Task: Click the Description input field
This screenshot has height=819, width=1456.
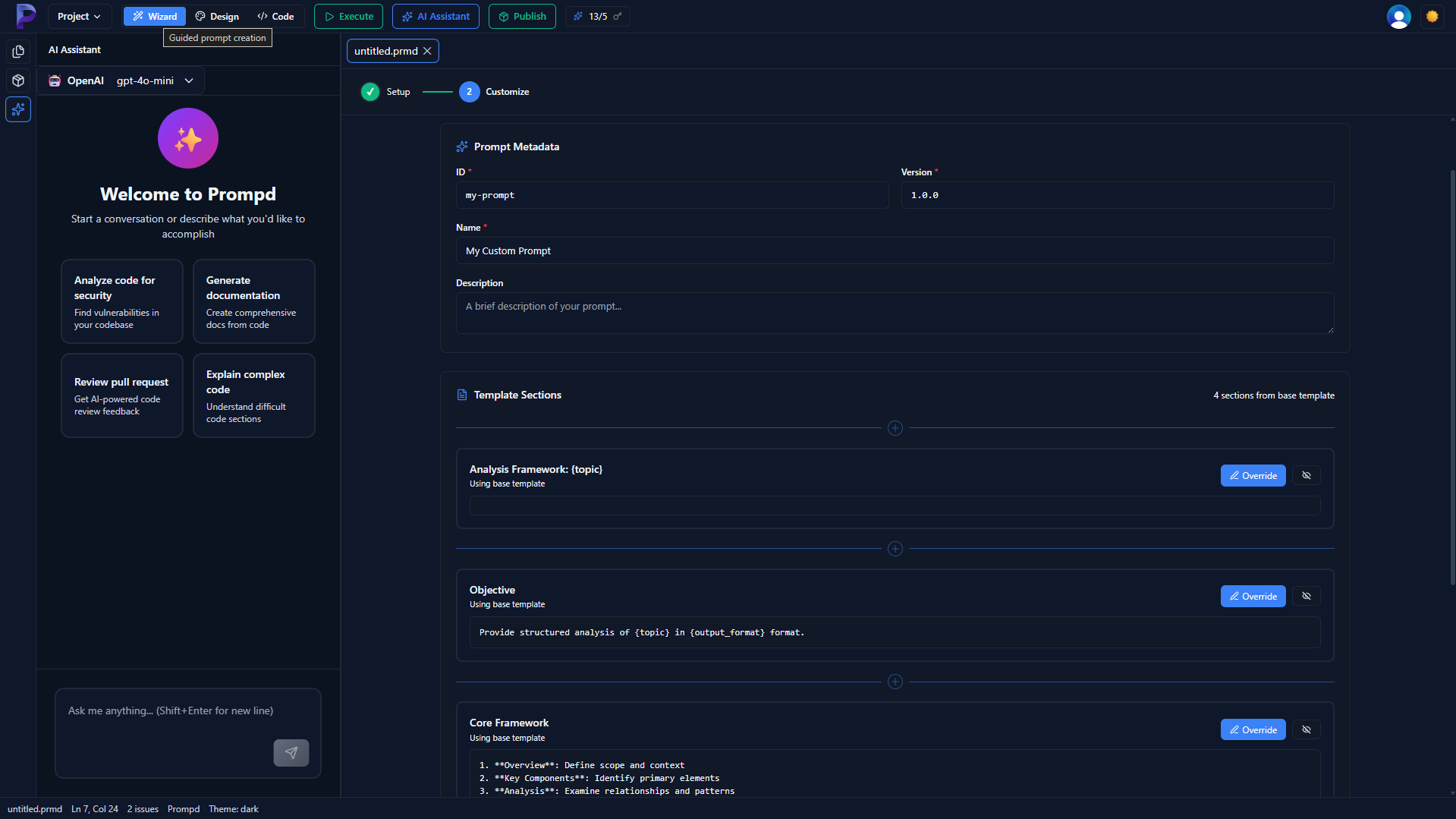Action: click(894, 313)
